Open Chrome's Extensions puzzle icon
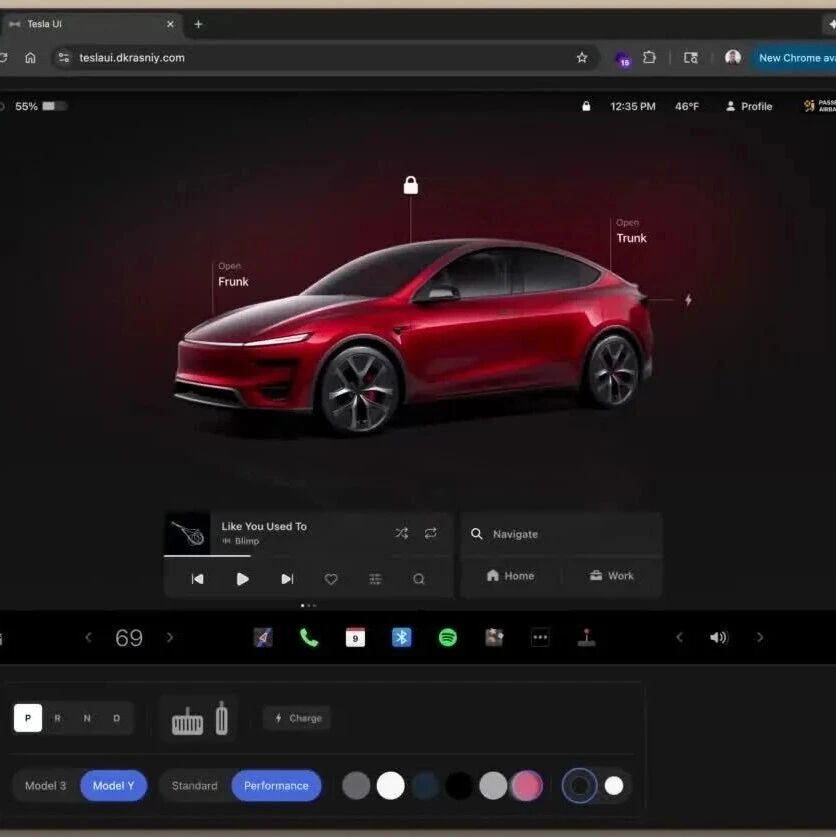 [649, 57]
